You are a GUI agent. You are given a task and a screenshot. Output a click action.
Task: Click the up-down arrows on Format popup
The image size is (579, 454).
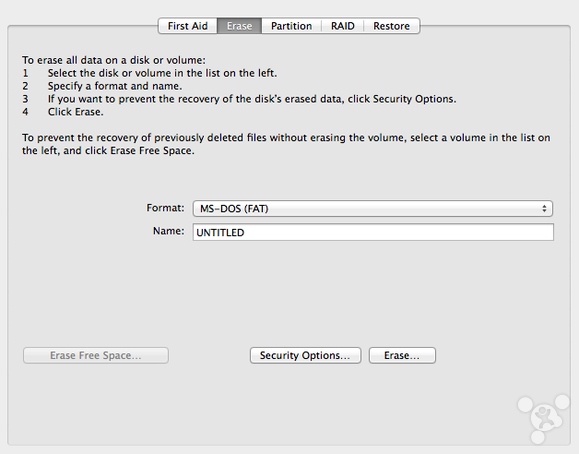(x=544, y=209)
